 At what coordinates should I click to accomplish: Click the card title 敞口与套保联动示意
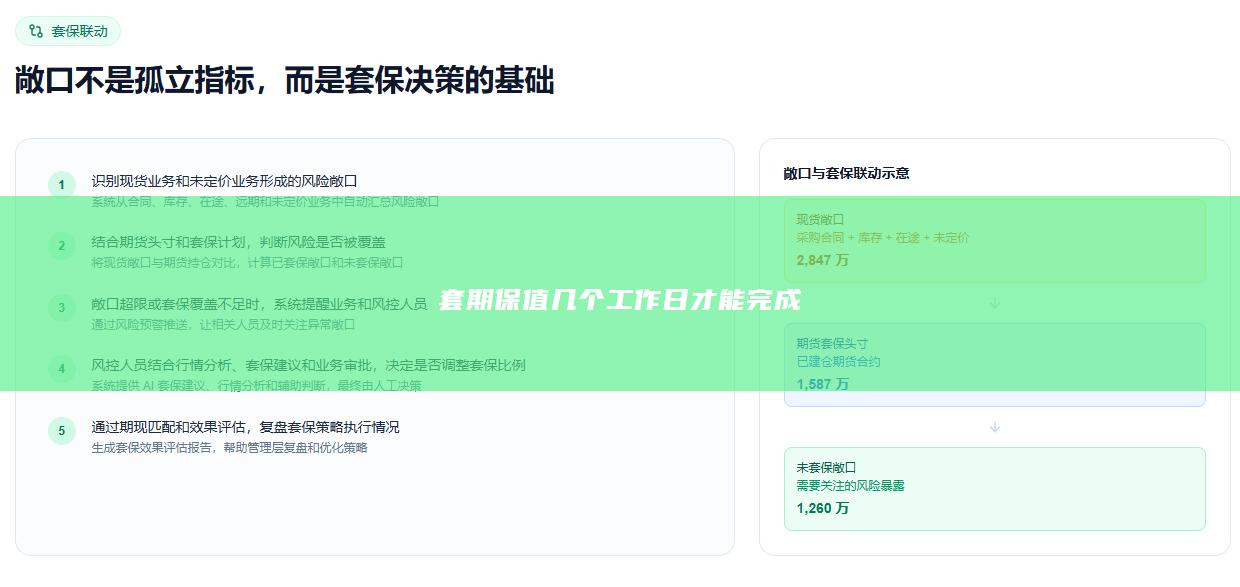point(847,173)
